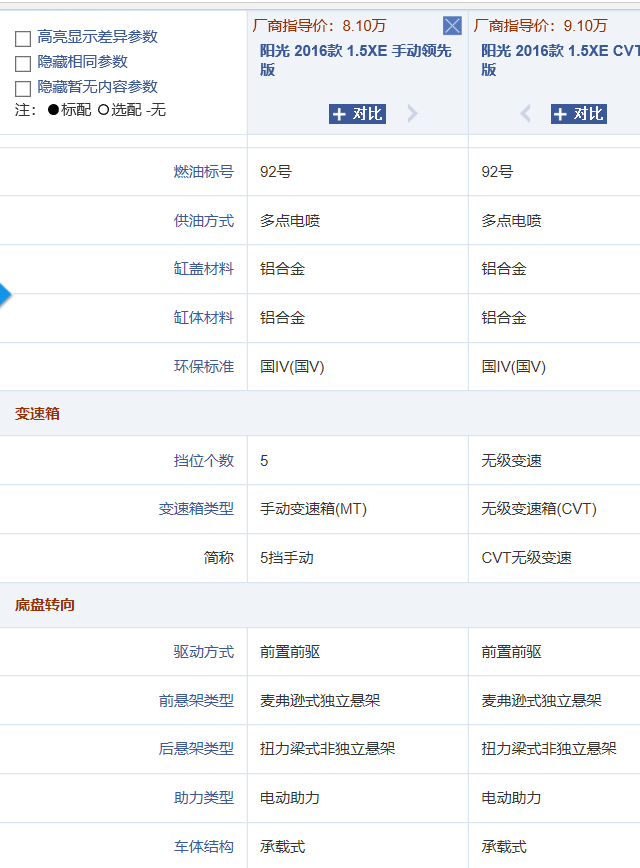Image resolution: width=640 pixels, height=868 pixels.
Task: Click the 供油方式 parameter label
Action: click(x=204, y=220)
